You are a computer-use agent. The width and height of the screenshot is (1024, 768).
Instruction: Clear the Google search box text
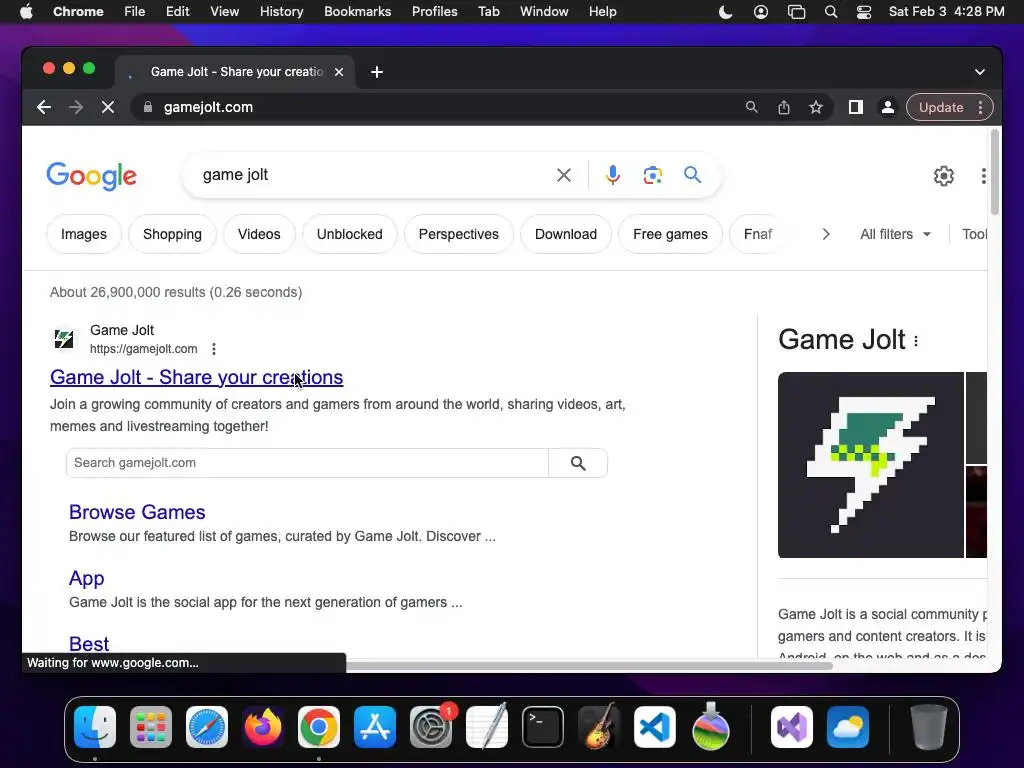[564, 175]
